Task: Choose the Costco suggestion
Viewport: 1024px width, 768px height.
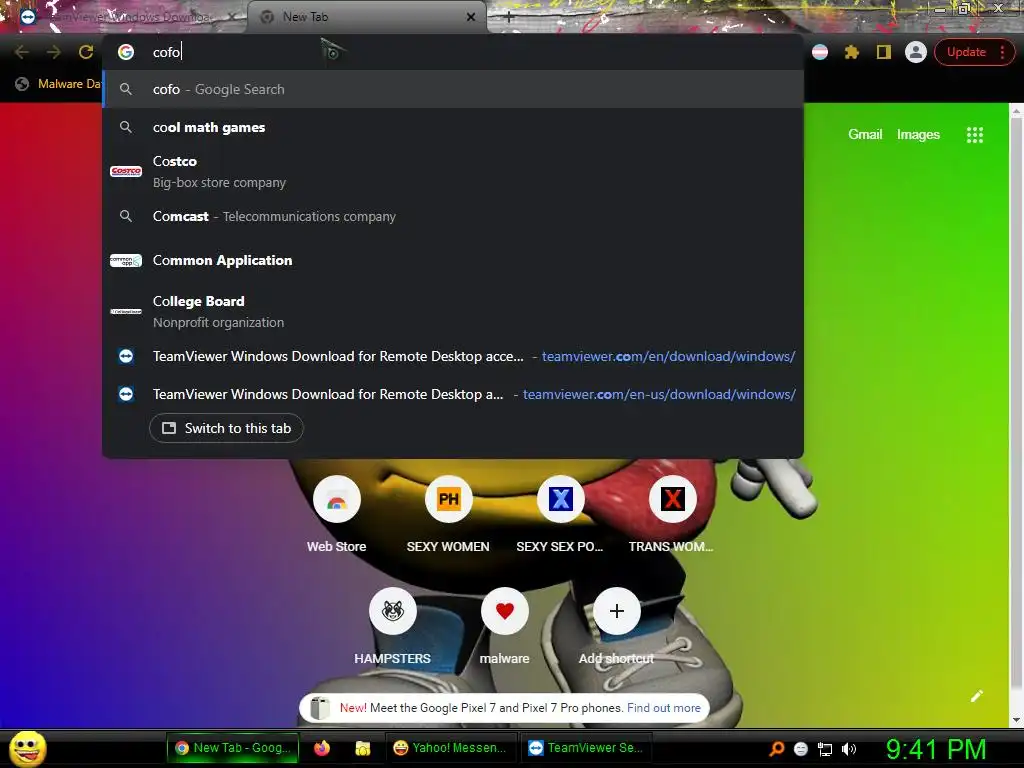Action: pos(453,172)
